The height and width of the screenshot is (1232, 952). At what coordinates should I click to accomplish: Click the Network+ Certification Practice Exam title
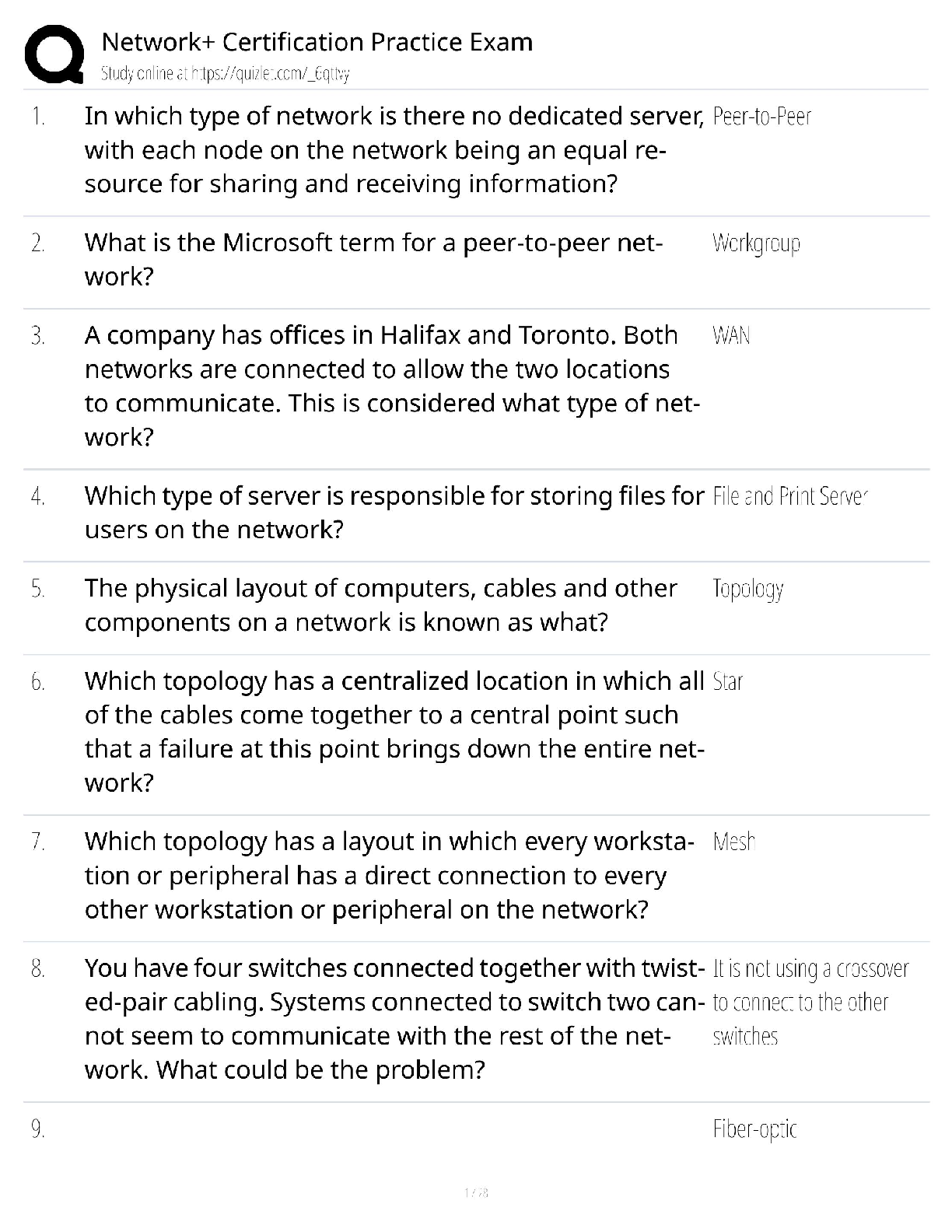tap(317, 42)
